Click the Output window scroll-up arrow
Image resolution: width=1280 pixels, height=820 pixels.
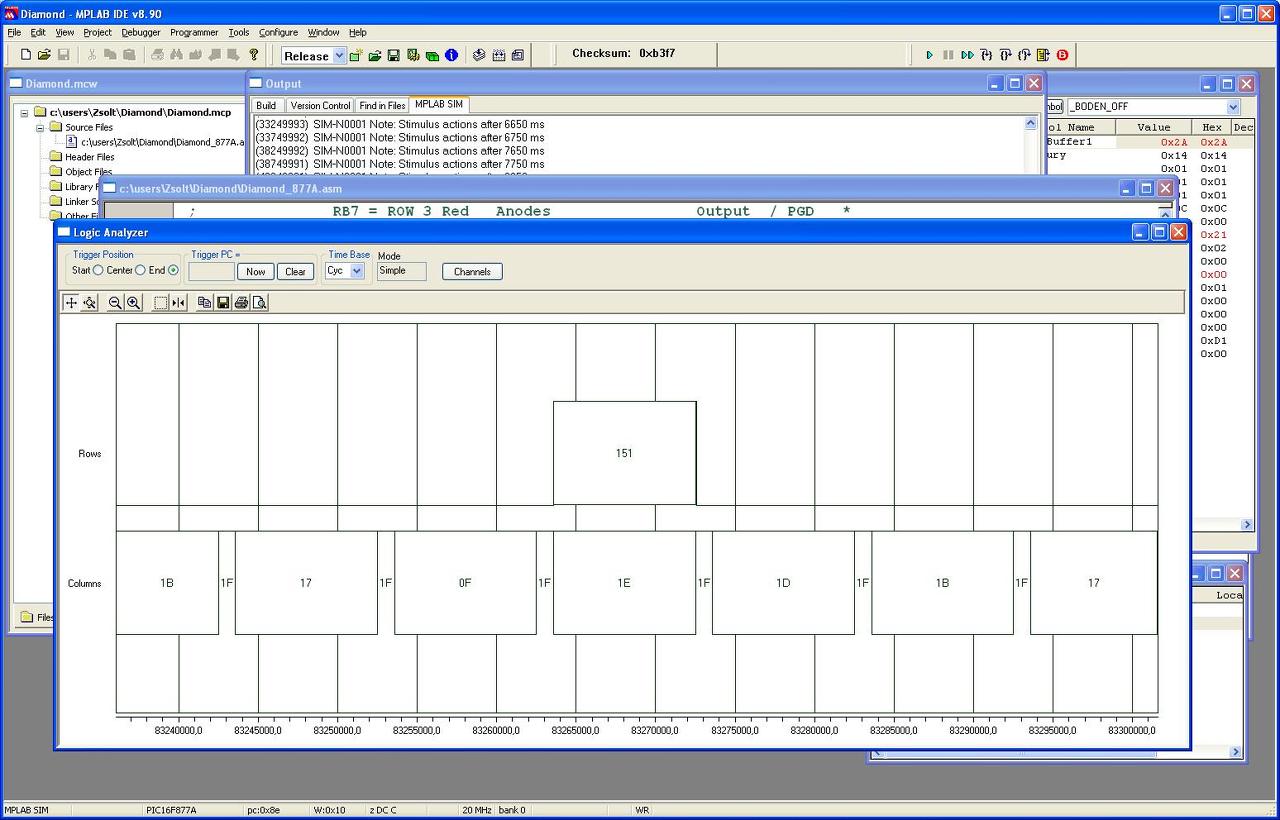[1031, 123]
